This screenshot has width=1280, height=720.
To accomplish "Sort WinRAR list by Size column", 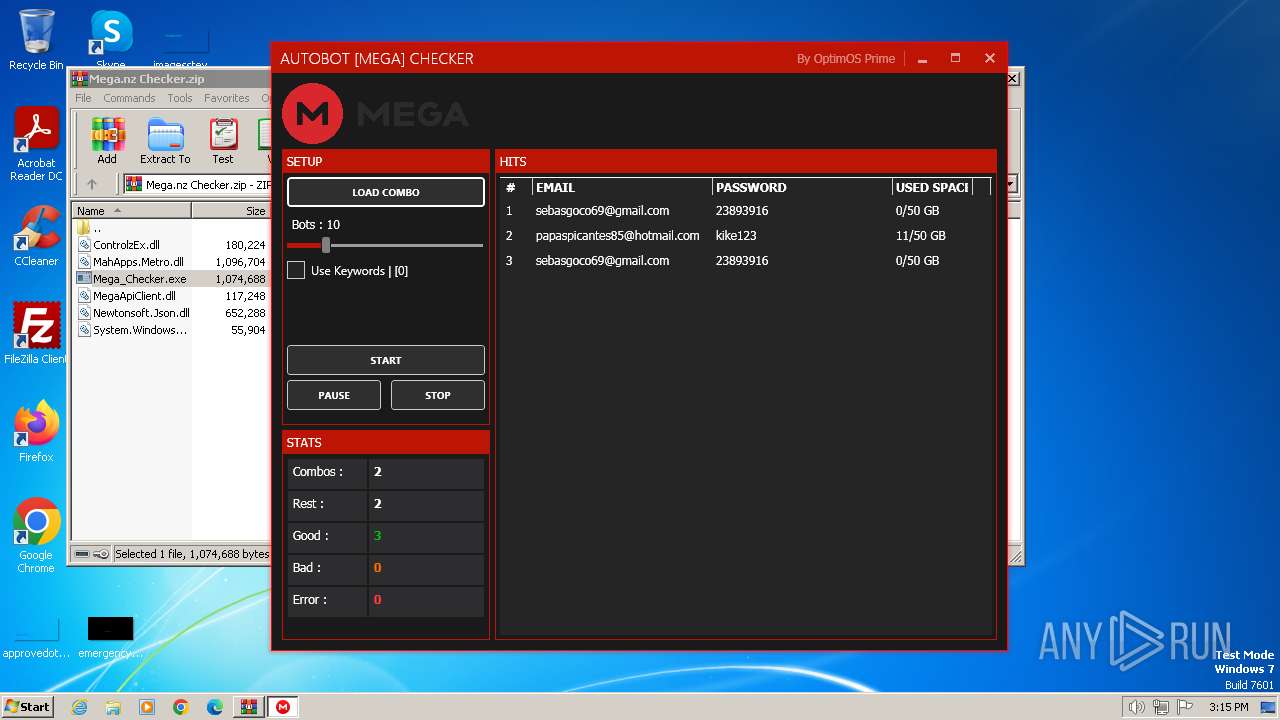I will click(x=230, y=211).
